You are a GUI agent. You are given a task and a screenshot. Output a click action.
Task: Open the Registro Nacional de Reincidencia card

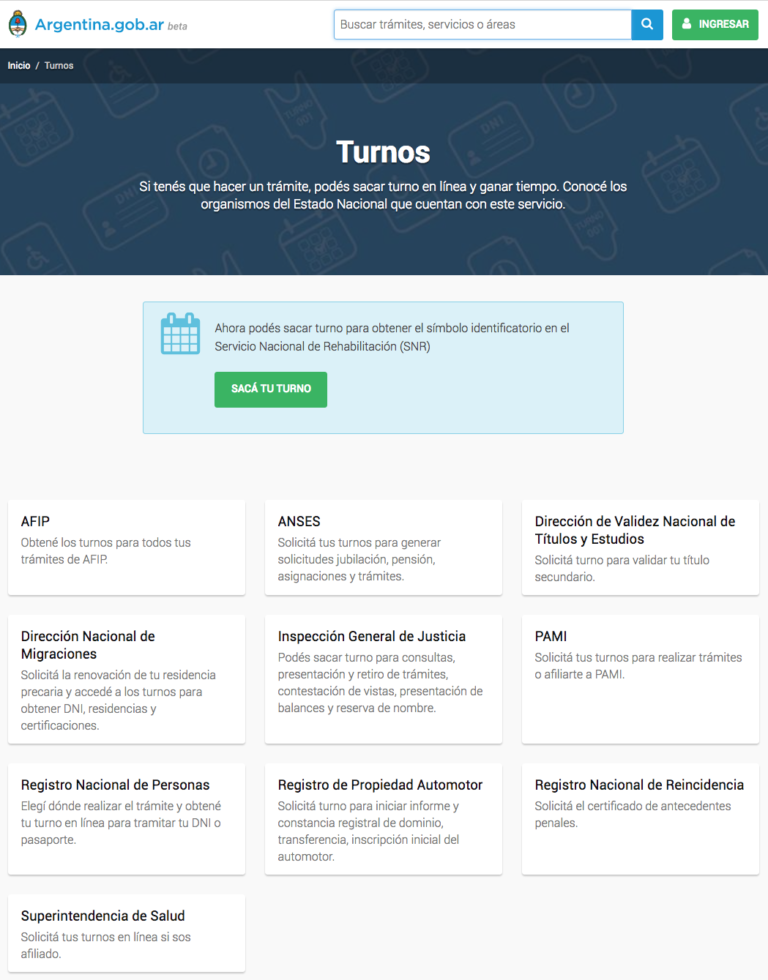point(640,819)
